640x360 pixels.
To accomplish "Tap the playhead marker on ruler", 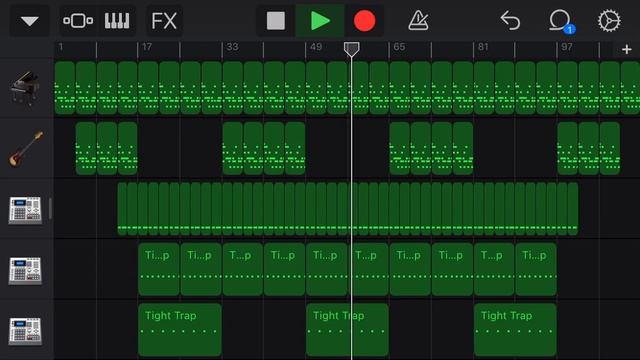I will [x=351, y=49].
